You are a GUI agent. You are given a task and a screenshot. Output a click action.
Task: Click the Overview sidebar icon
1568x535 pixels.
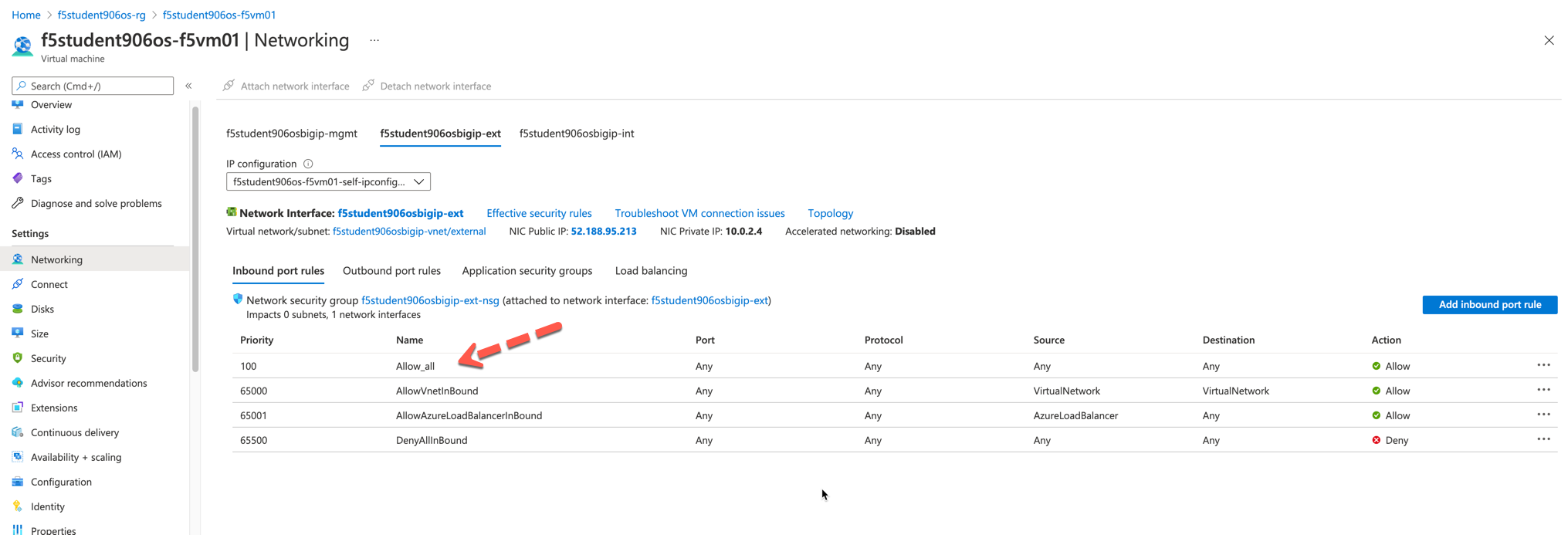[x=18, y=104]
